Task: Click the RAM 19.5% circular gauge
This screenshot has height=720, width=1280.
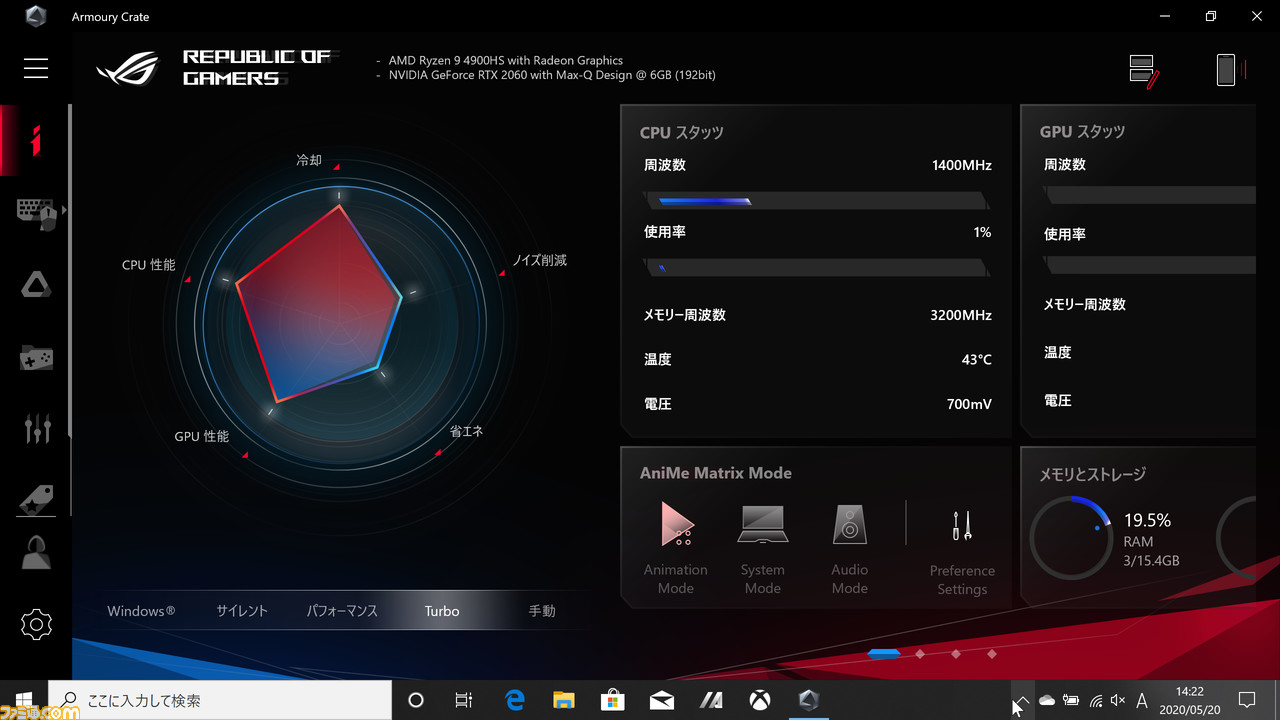Action: [x=1071, y=537]
